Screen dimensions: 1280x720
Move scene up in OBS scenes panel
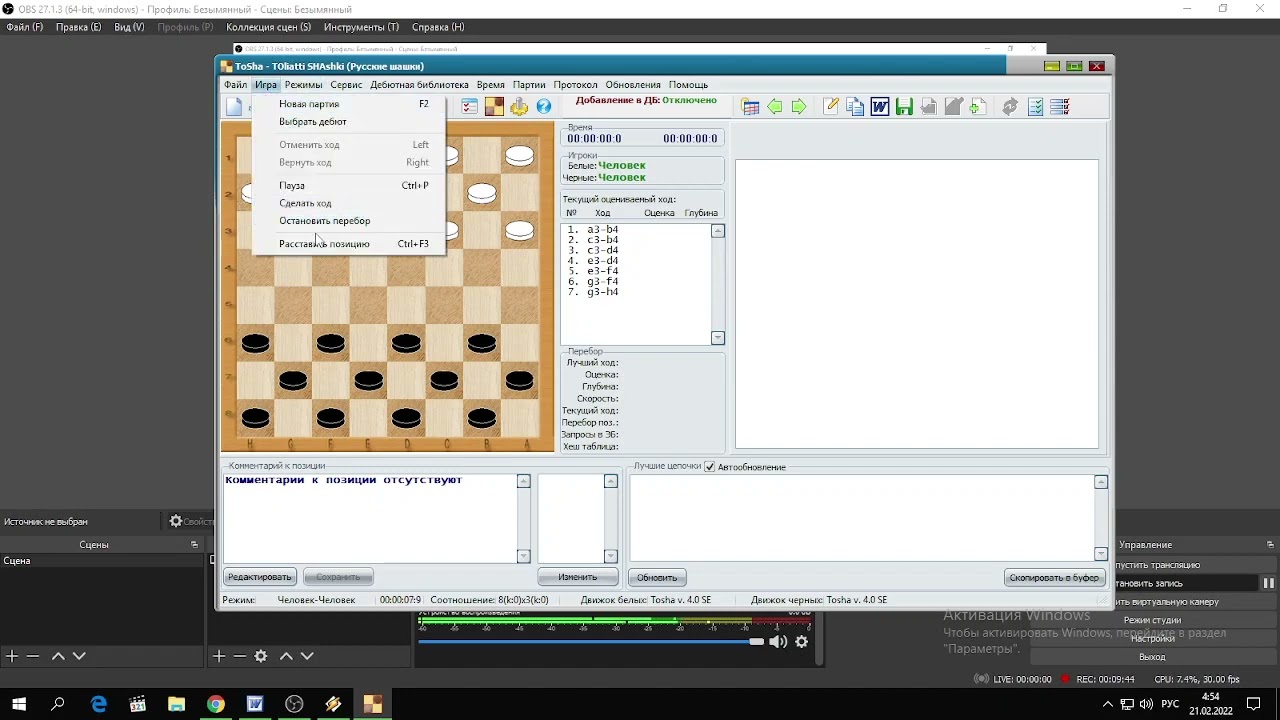58,656
